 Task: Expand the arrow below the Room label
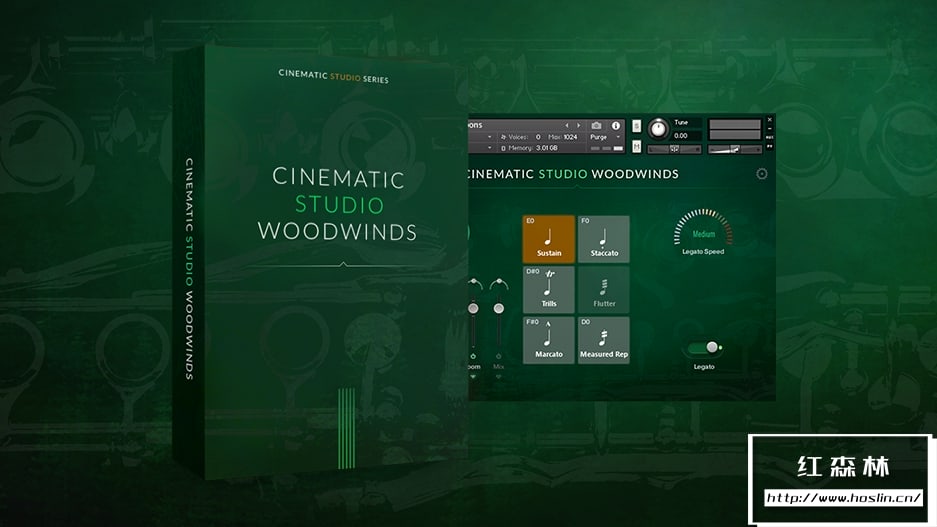coord(473,377)
